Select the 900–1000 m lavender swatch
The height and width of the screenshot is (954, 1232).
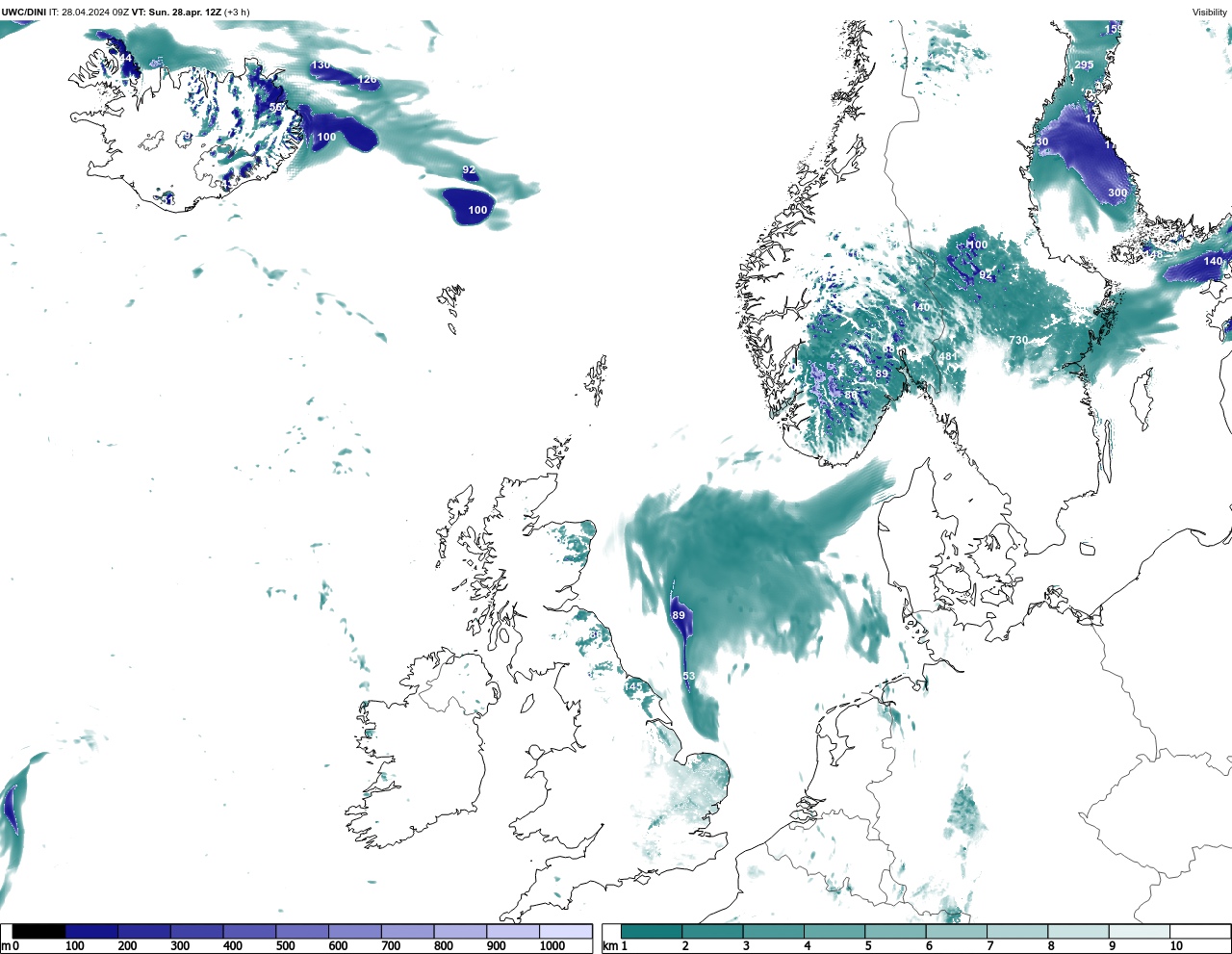click(x=512, y=932)
